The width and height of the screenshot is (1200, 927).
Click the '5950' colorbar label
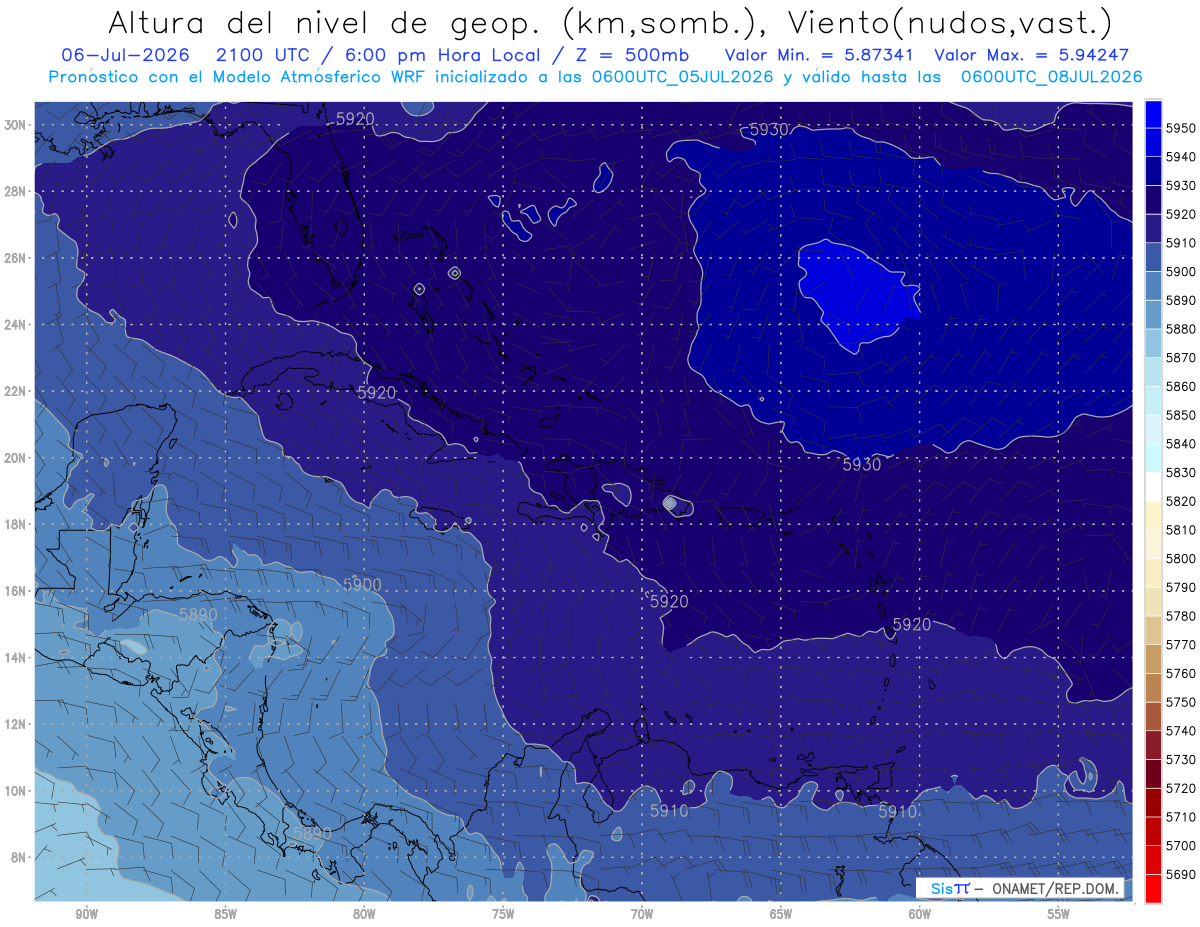pyautogui.click(x=1181, y=128)
